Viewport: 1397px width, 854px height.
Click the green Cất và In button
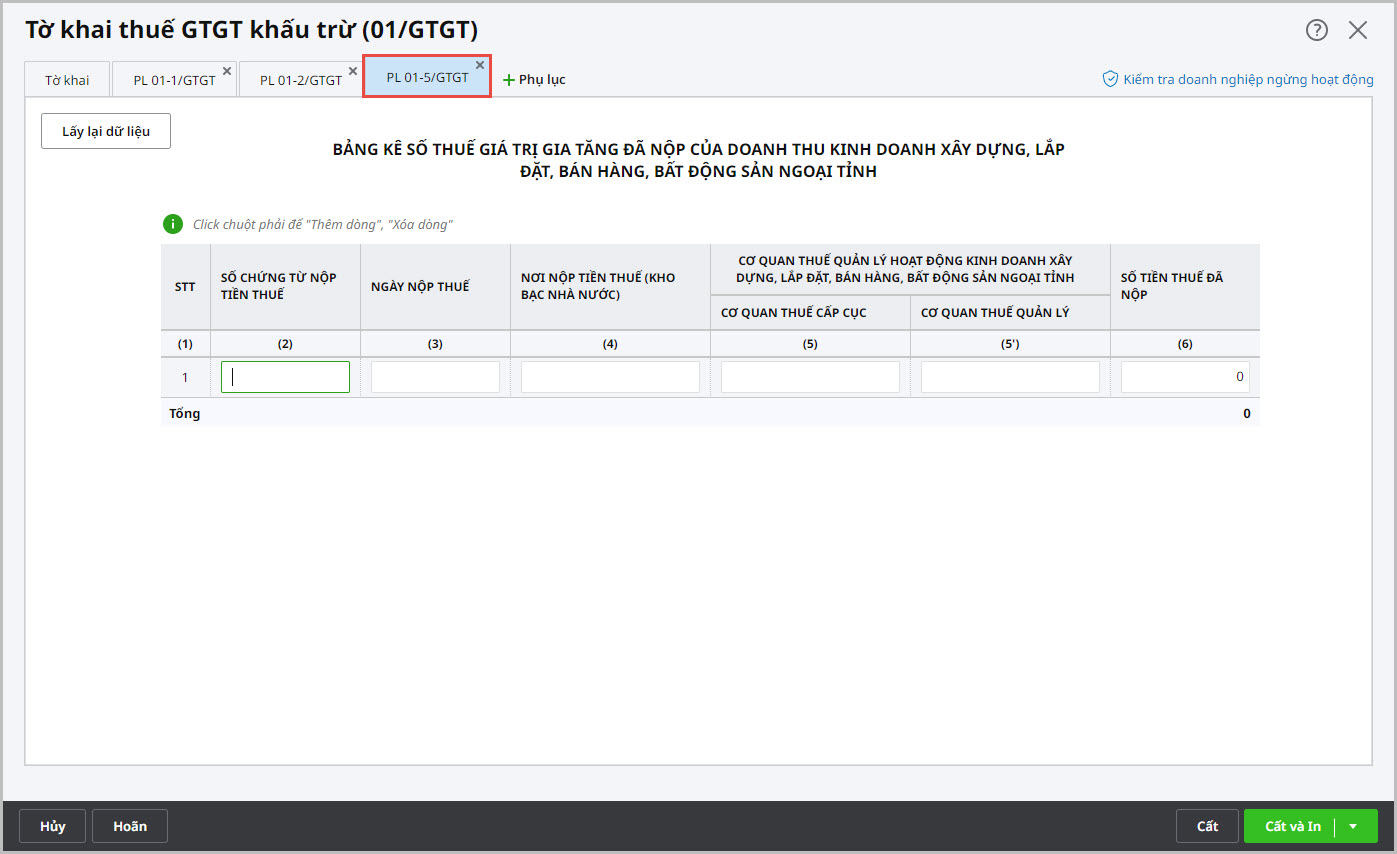tap(1292, 826)
